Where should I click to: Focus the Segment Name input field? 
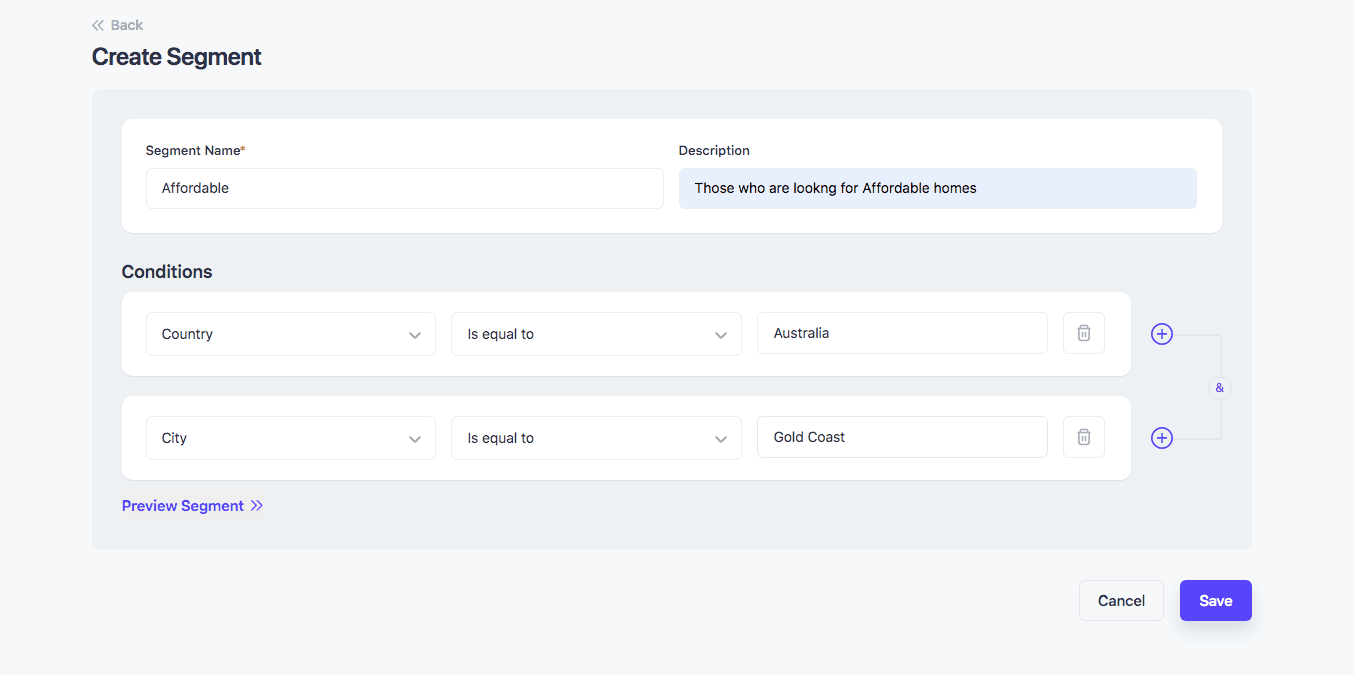tap(404, 188)
